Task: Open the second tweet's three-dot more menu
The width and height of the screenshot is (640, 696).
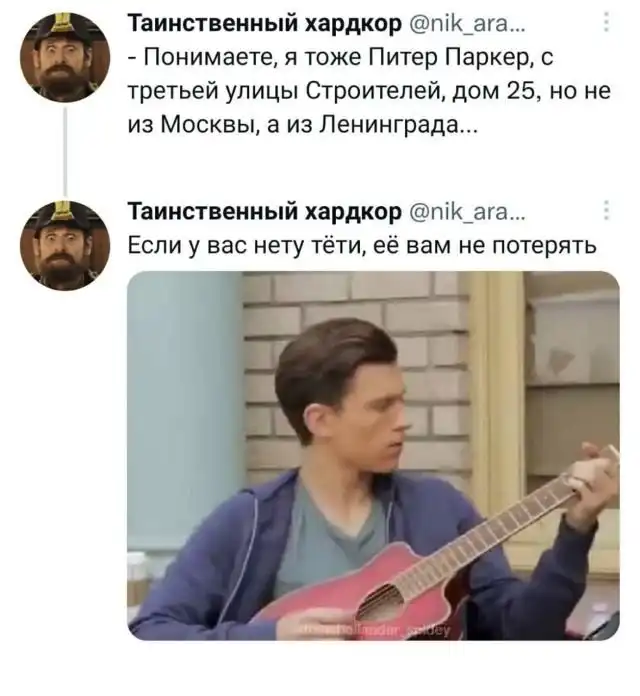Action: click(x=606, y=210)
